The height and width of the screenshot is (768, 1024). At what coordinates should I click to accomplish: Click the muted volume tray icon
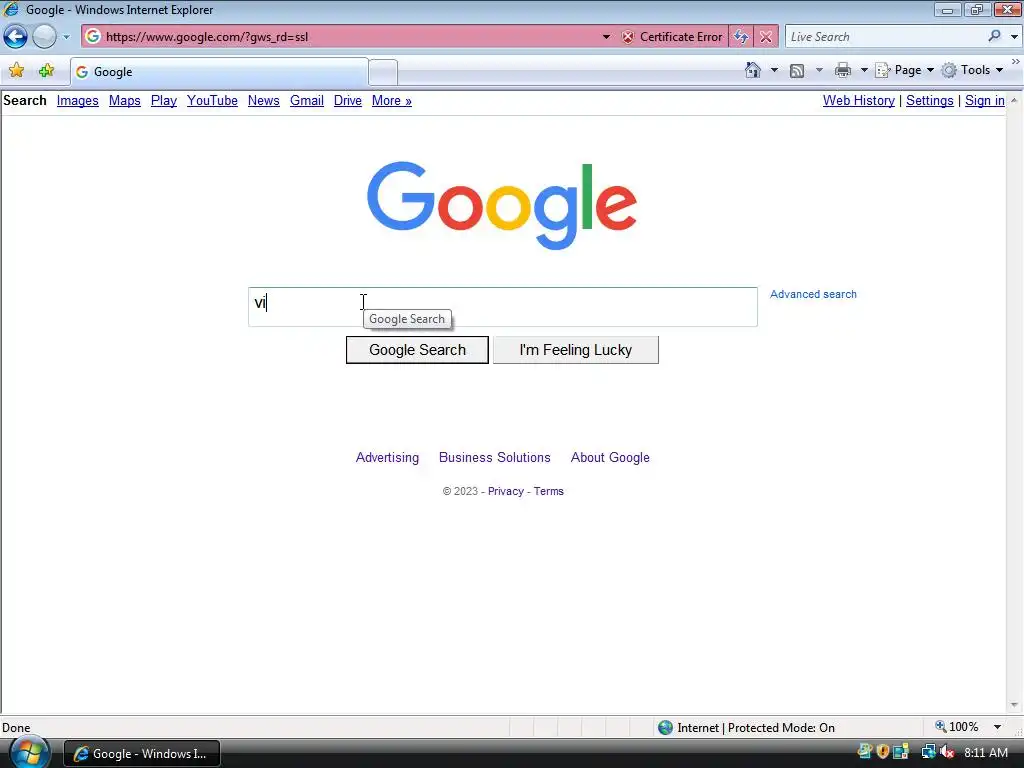pyautogui.click(x=947, y=752)
